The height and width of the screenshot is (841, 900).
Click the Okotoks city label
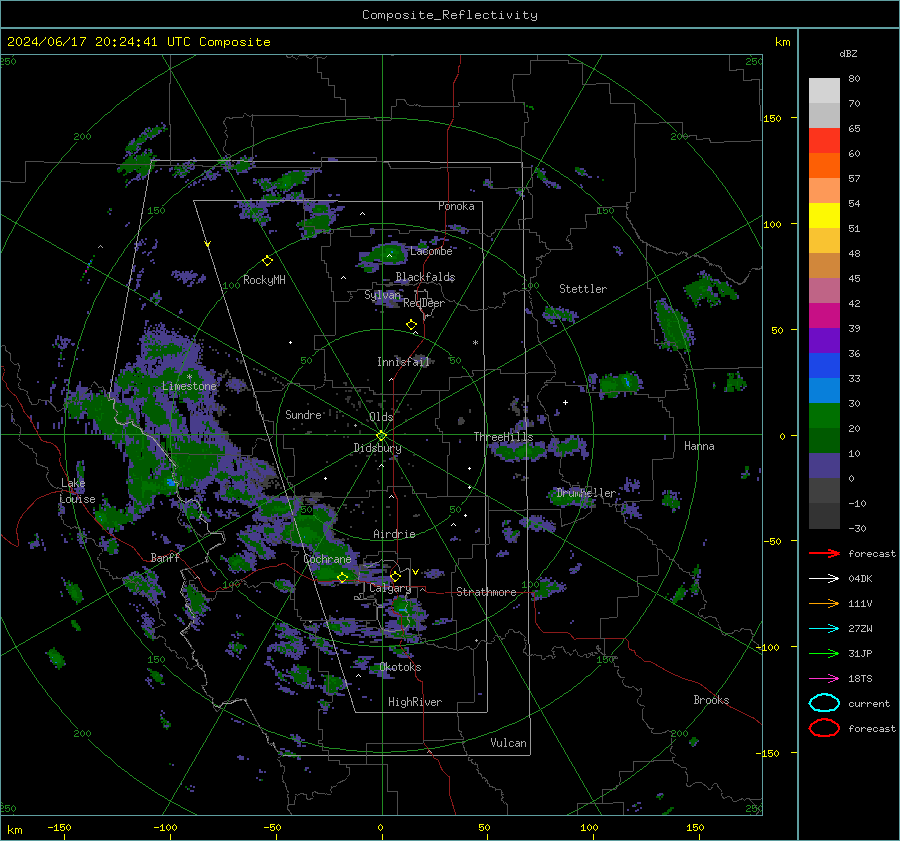coord(400,667)
